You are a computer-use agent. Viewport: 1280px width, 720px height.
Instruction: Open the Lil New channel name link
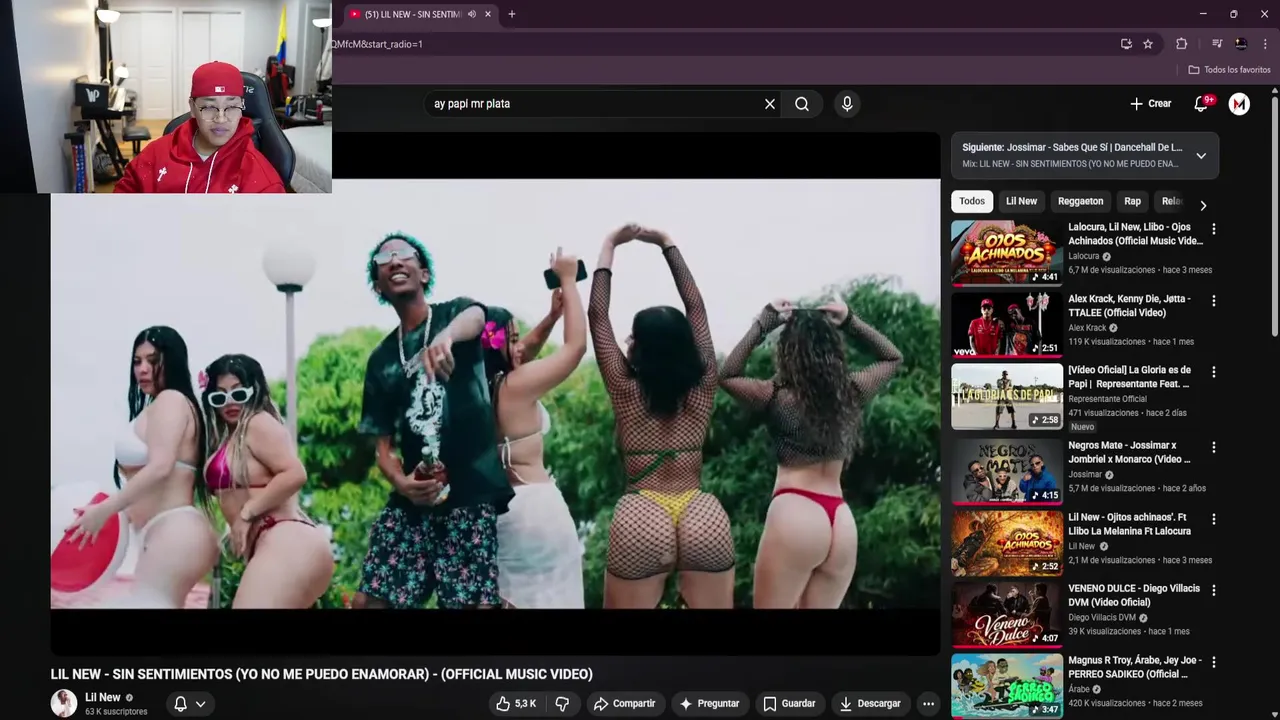click(103, 698)
